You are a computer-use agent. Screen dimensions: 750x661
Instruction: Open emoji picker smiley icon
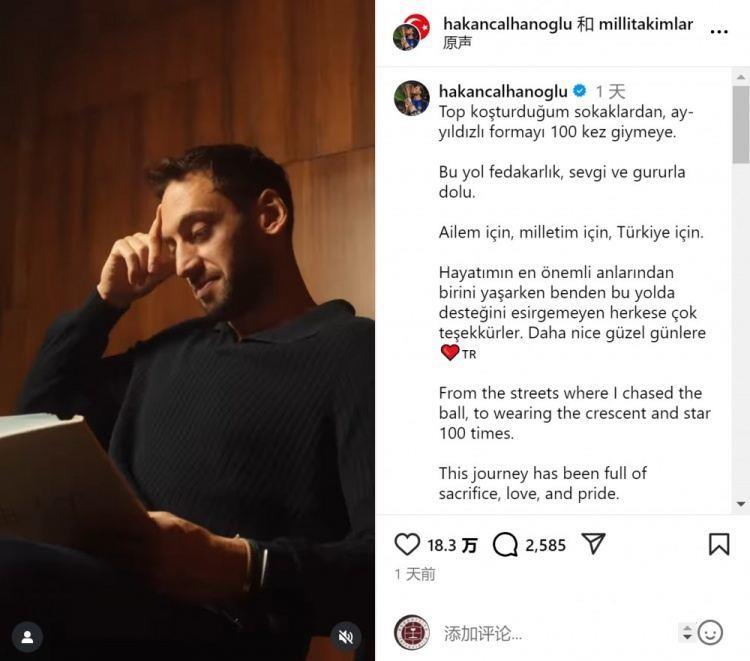[710, 633]
